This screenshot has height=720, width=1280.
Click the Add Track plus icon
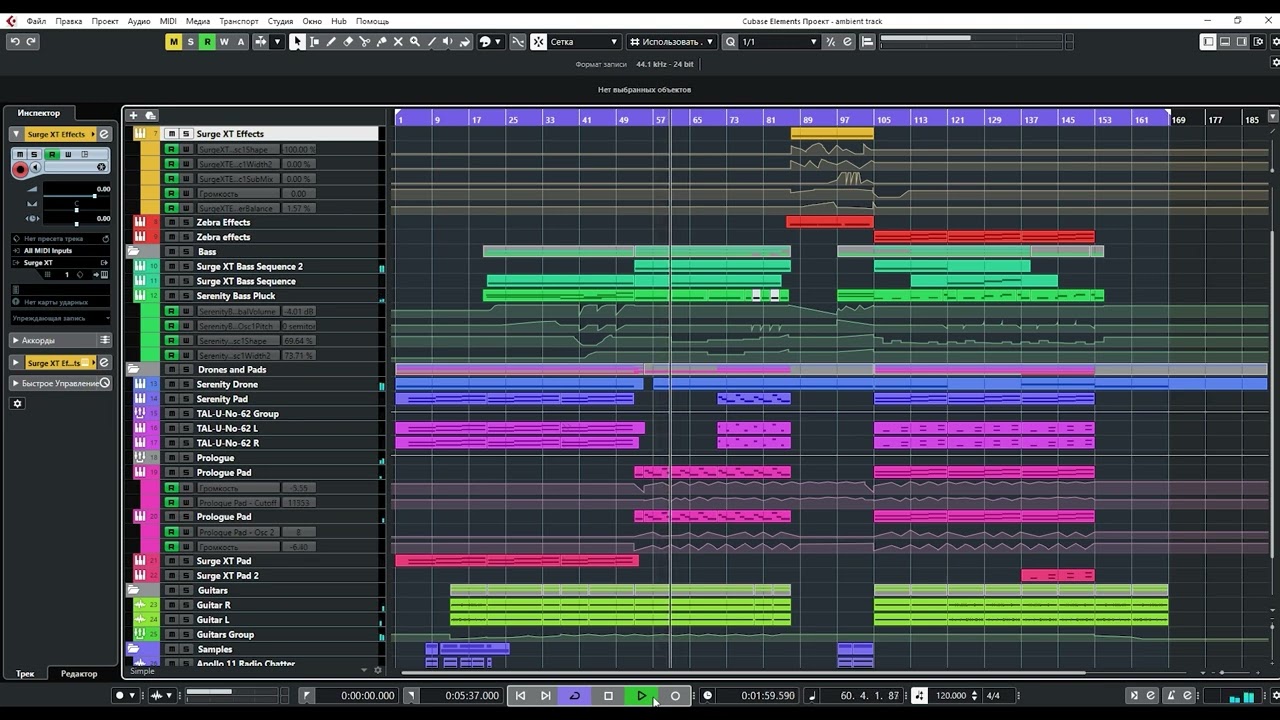point(133,115)
